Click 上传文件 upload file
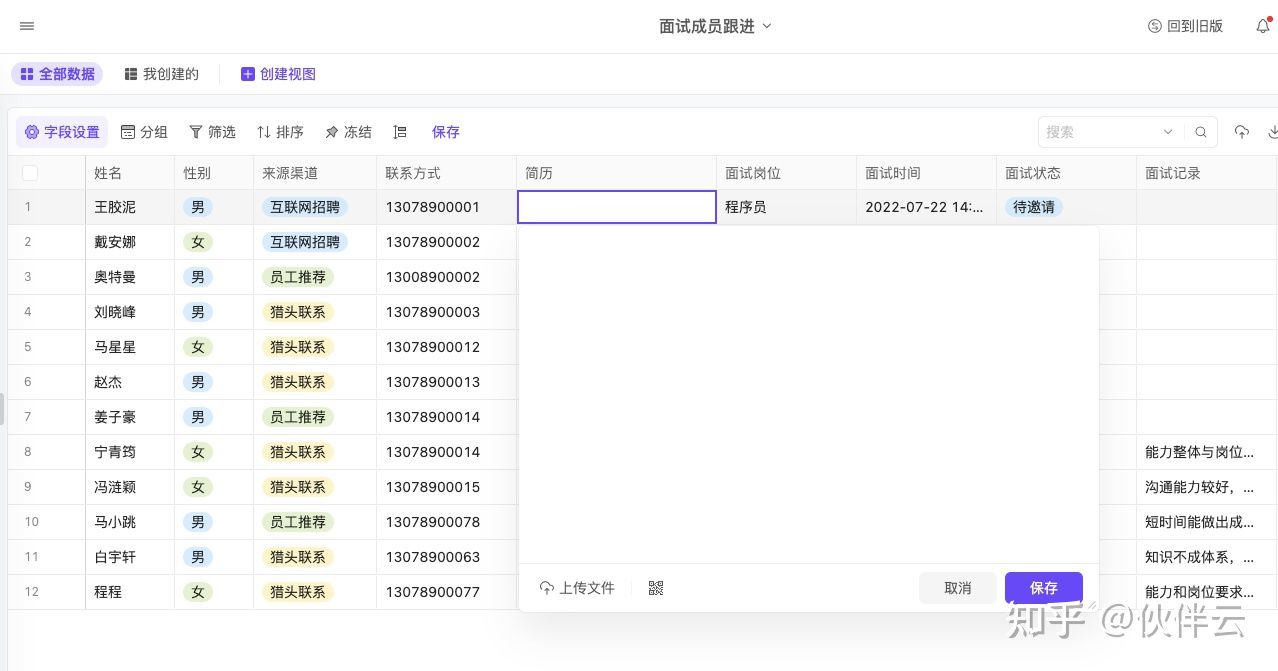The width and height of the screenshot is (1278, 671). [577, 588]
